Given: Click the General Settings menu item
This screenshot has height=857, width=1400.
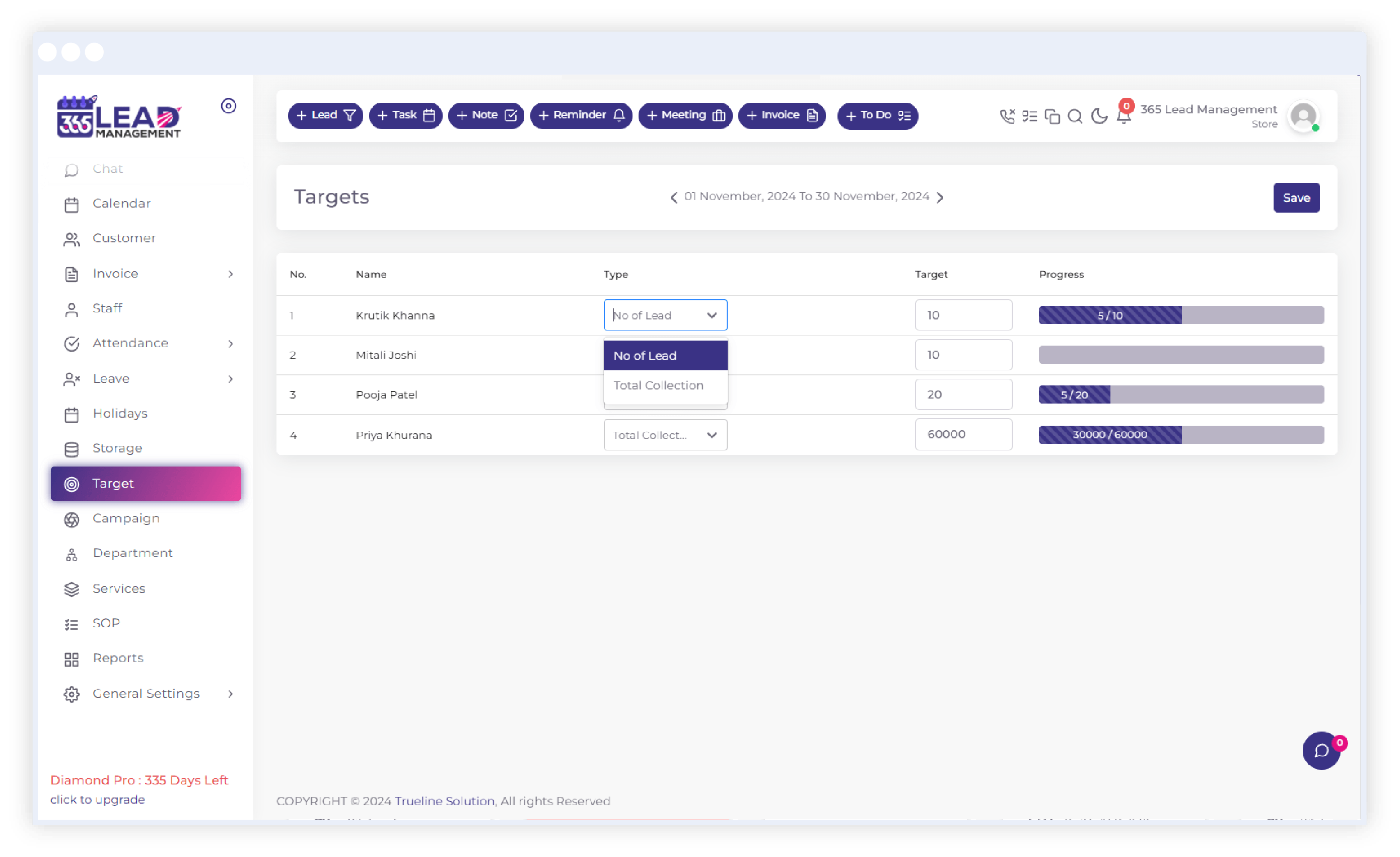Looking at the screenshot, I should tap(146, 693).
